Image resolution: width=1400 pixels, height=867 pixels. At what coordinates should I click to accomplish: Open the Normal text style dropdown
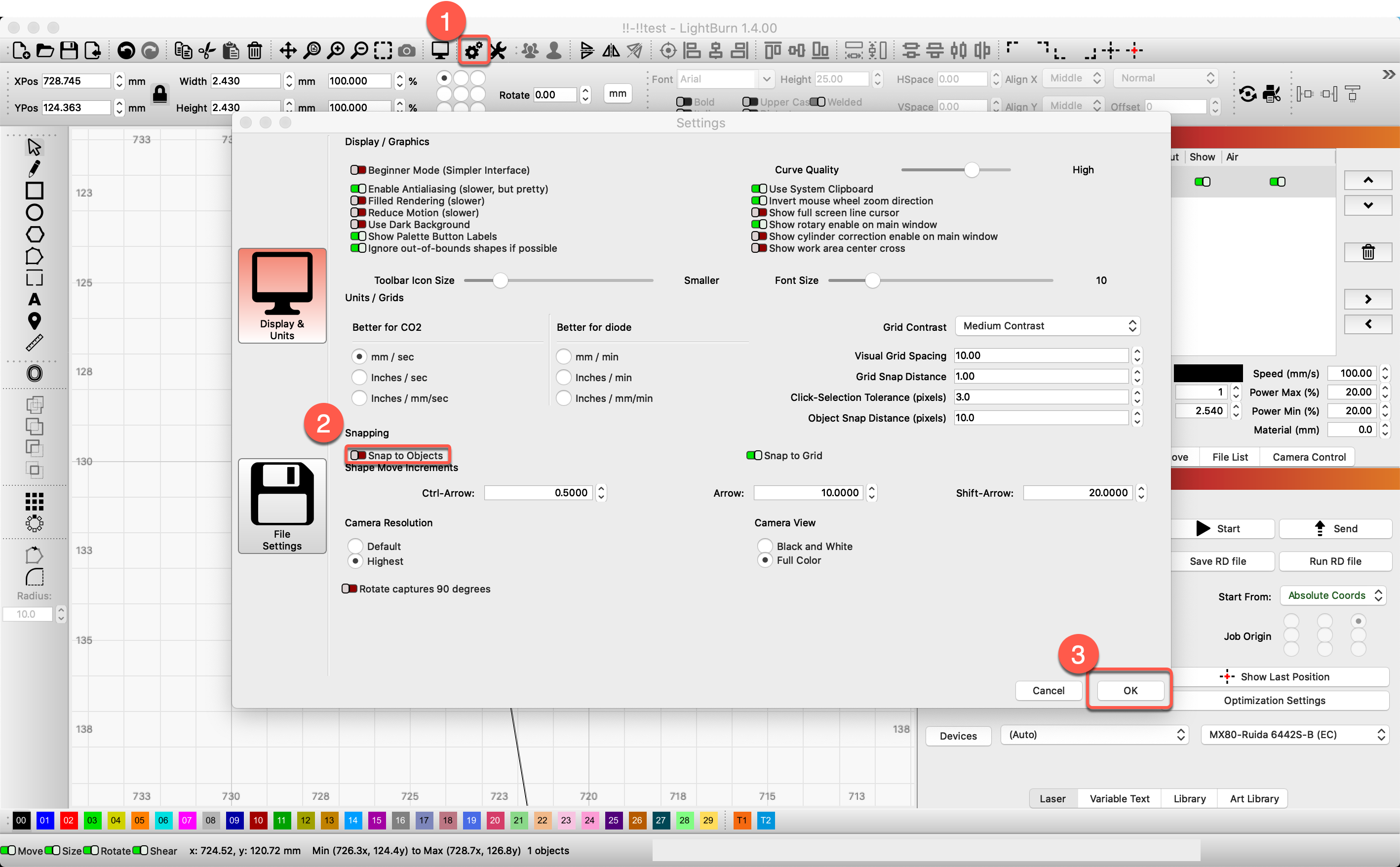tap(1166, 79)
